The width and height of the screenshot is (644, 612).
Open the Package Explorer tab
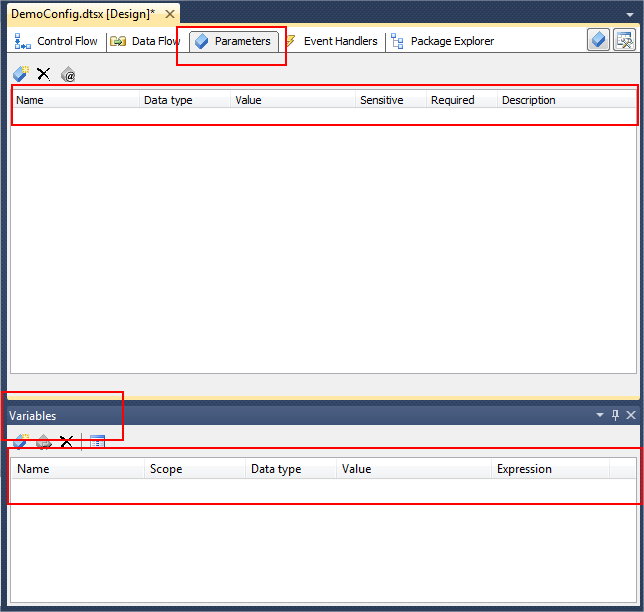tap(443, 41)
